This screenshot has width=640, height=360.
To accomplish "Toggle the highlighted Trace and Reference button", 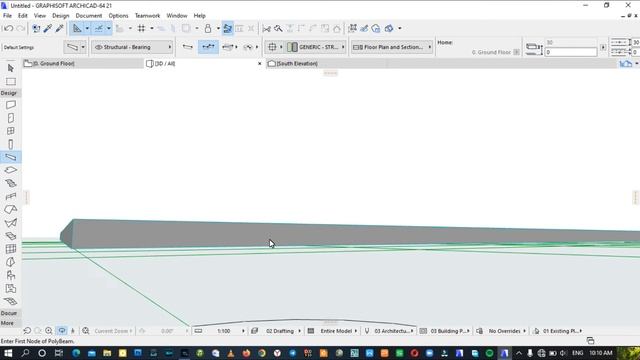I will pos(228,28).
